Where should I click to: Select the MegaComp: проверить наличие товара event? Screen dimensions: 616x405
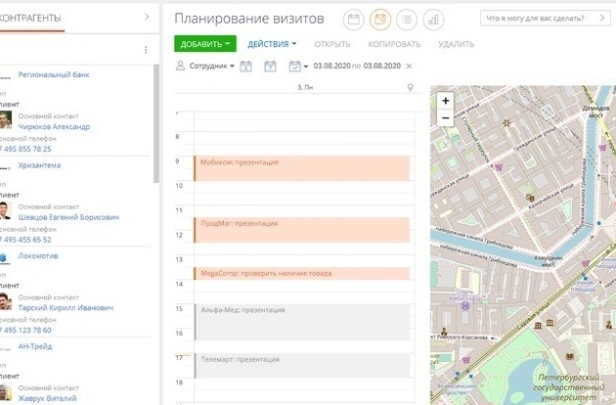coord(301,273)
